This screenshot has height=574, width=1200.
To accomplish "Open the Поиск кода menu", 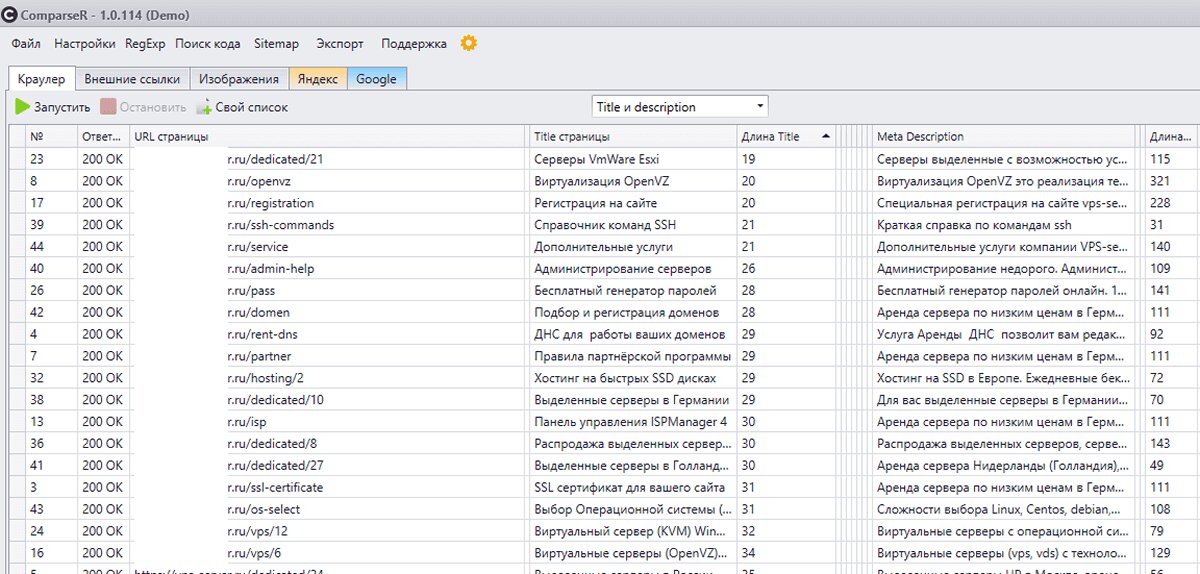I will (207, 44).
